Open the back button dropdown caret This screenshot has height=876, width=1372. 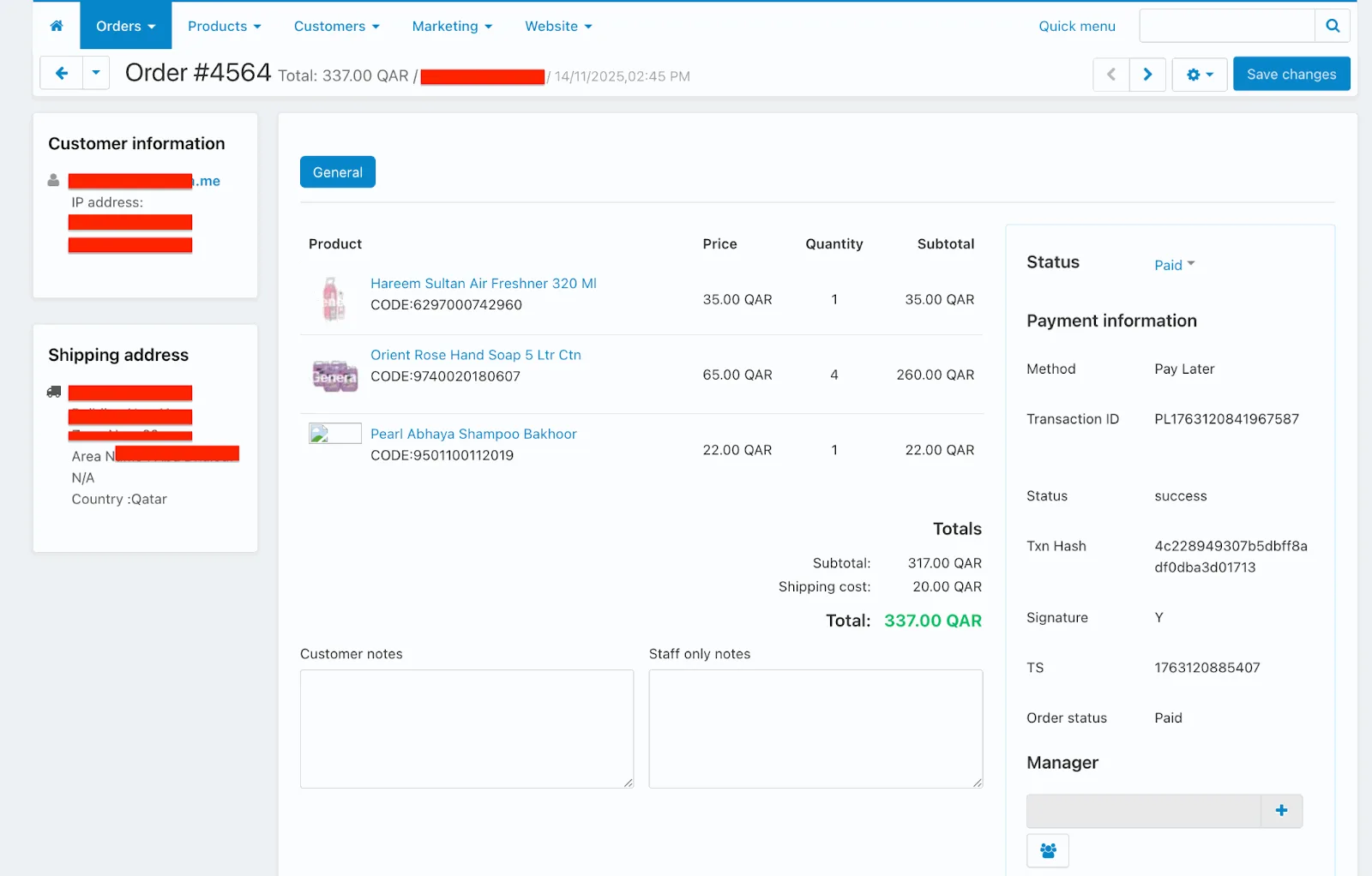(x=96, y=74)
